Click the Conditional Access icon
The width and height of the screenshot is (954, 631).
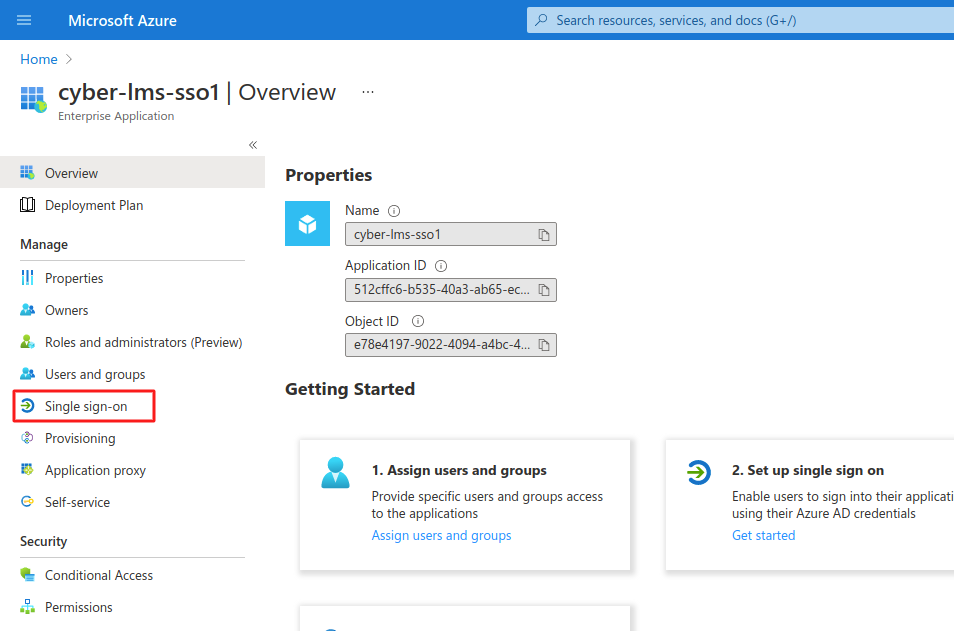[x=27, y=574]
